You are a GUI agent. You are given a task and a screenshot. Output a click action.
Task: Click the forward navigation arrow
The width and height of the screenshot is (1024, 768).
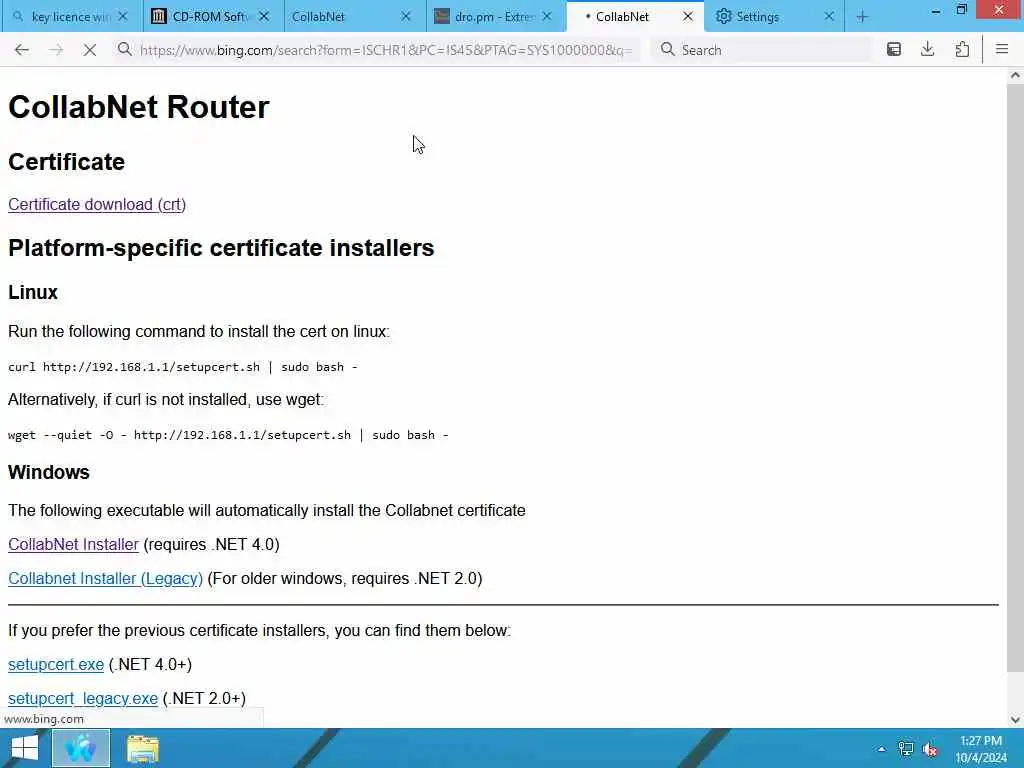pyautogui.click(x=56, y=50)
